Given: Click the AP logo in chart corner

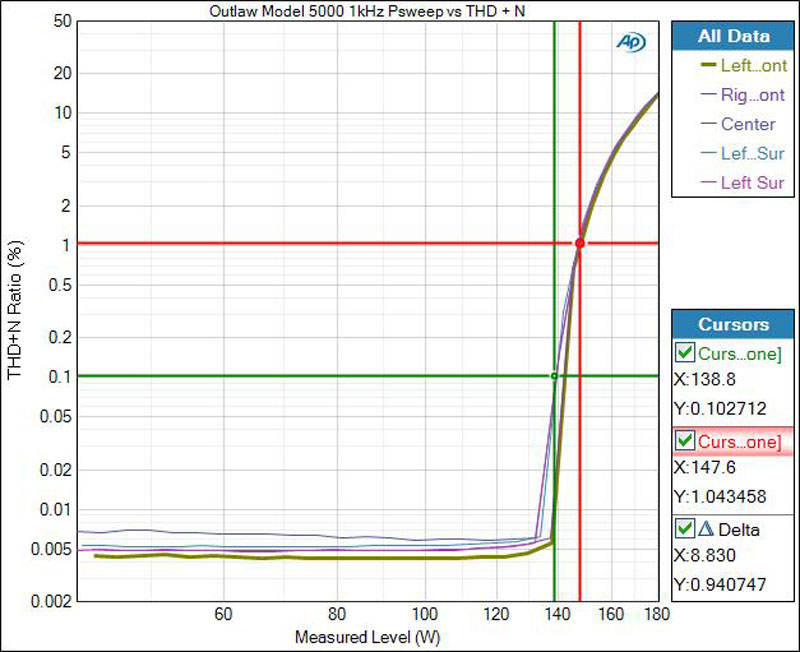Looking at the screenshot, I should [x=629, y=41].
